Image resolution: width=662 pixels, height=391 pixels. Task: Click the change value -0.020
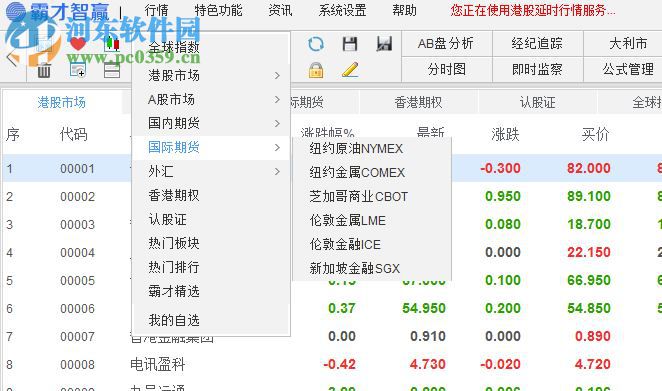point(500,364)
